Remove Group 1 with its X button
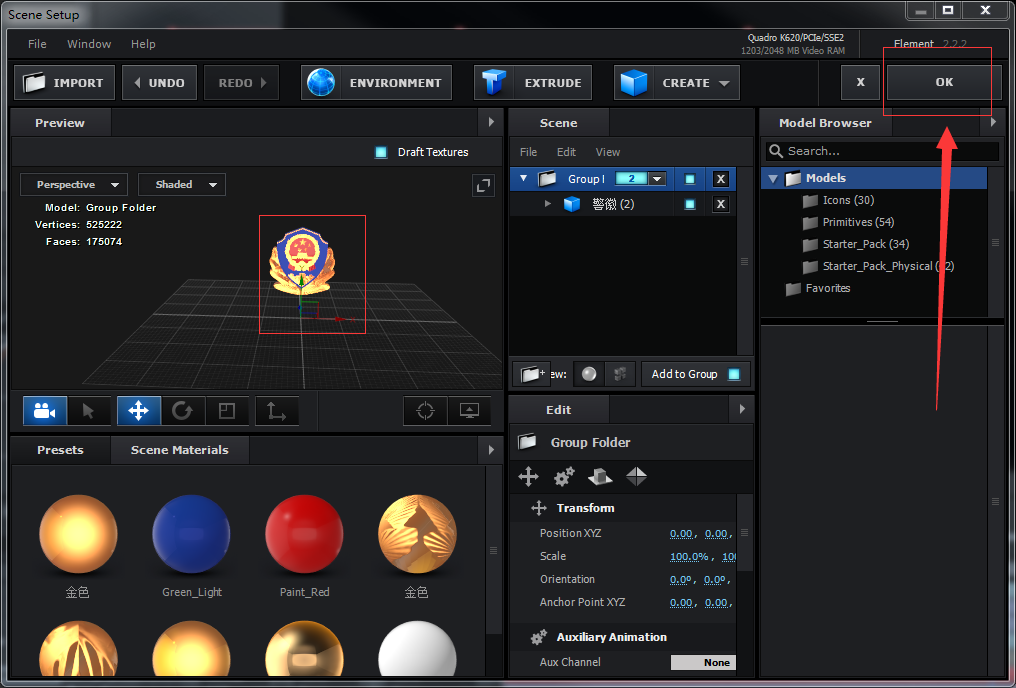Image resolution: width=1016 pixels, height=688 pixels. 721,179
